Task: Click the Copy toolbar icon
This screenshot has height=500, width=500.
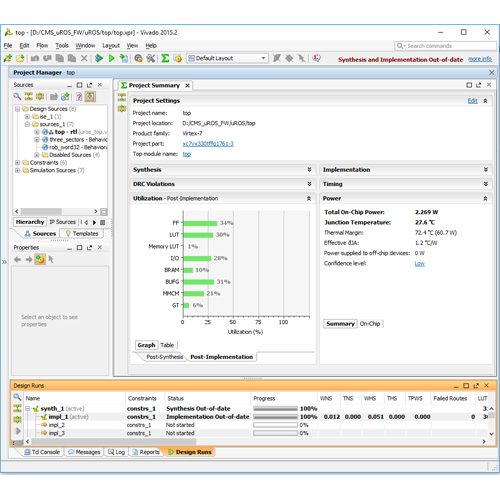Action: pos(59,58)
